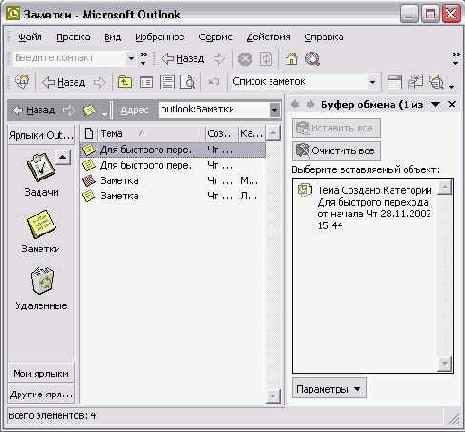Open the Сервис menu

pos(215,37)
